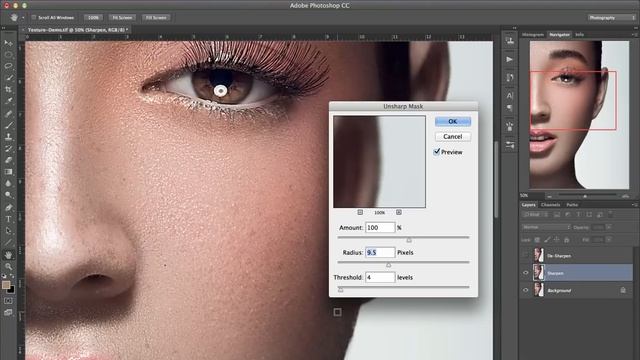Click the Fit Screen button
Viewport: 640px width, 360px height.
(x=122, y=18)
